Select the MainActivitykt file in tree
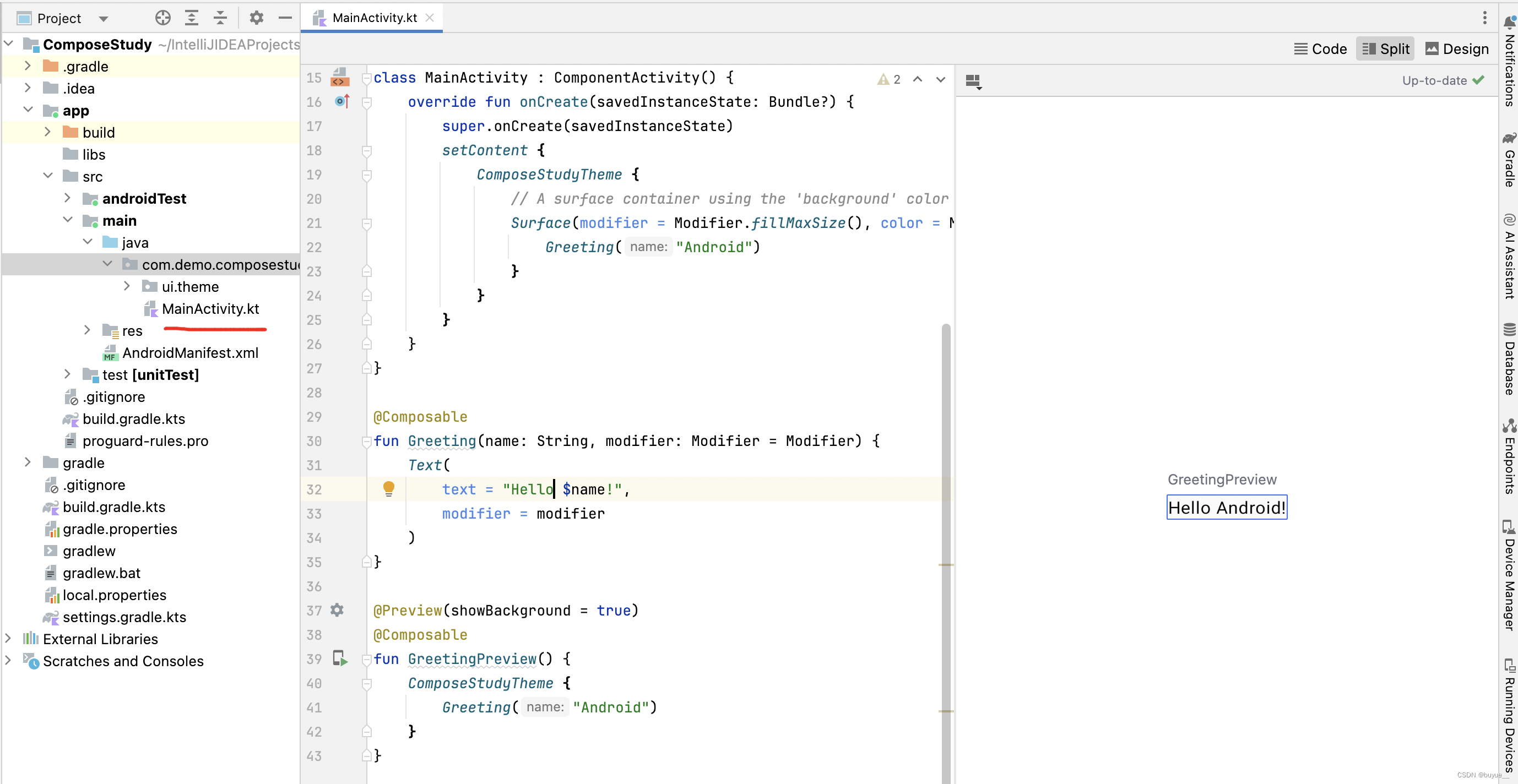 tap(210, 308)
